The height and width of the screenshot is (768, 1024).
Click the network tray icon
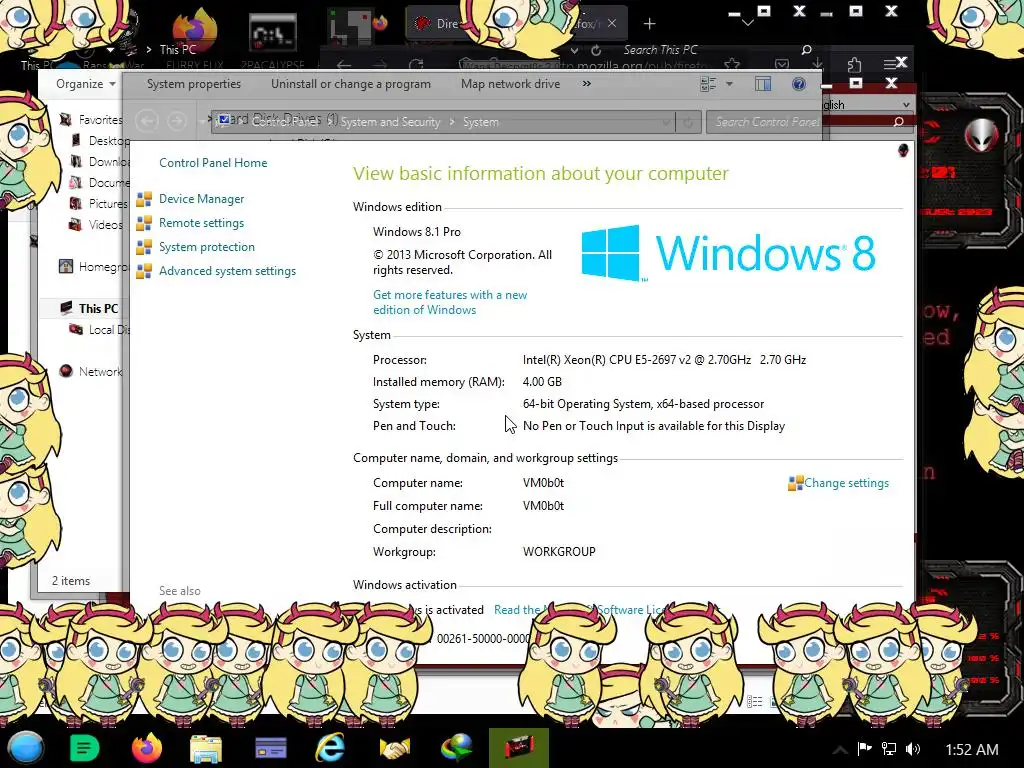[889, 748]
